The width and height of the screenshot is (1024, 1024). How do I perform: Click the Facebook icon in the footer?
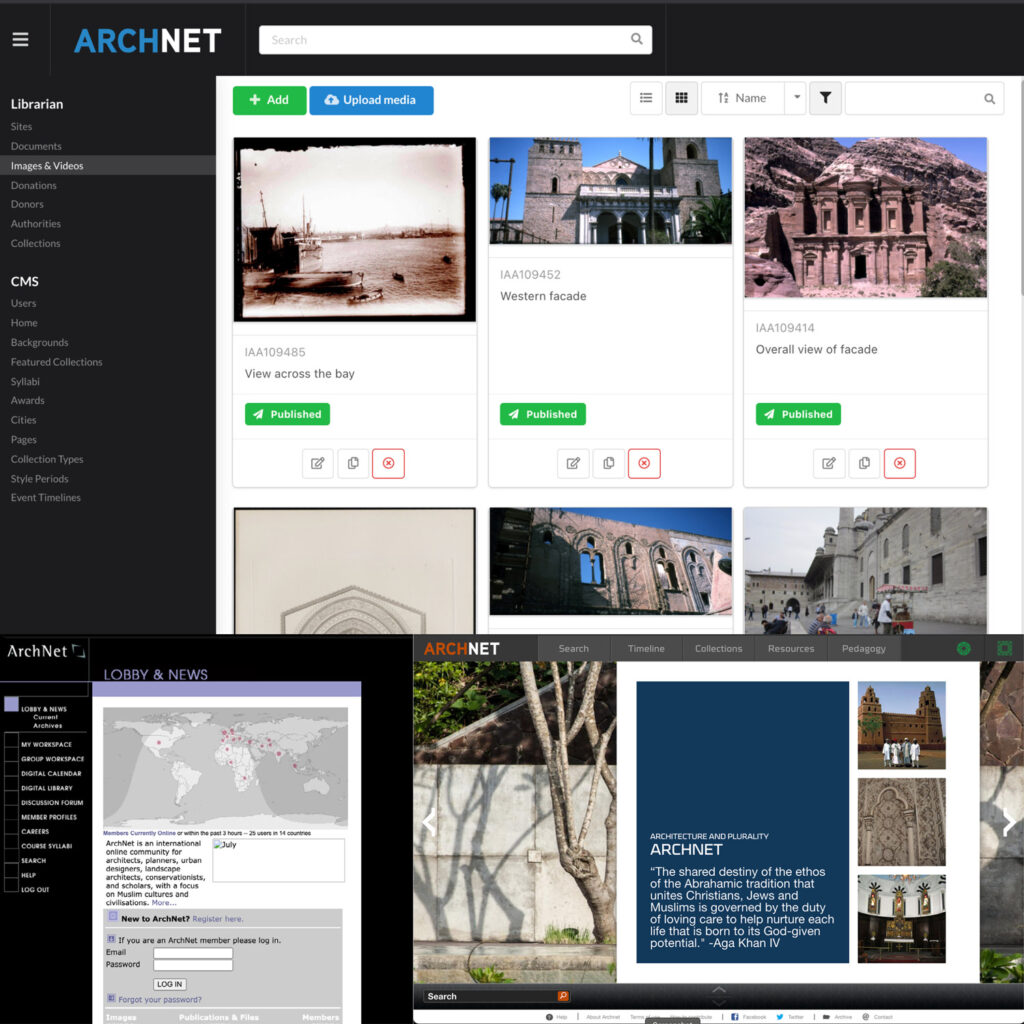(737, 1015)
